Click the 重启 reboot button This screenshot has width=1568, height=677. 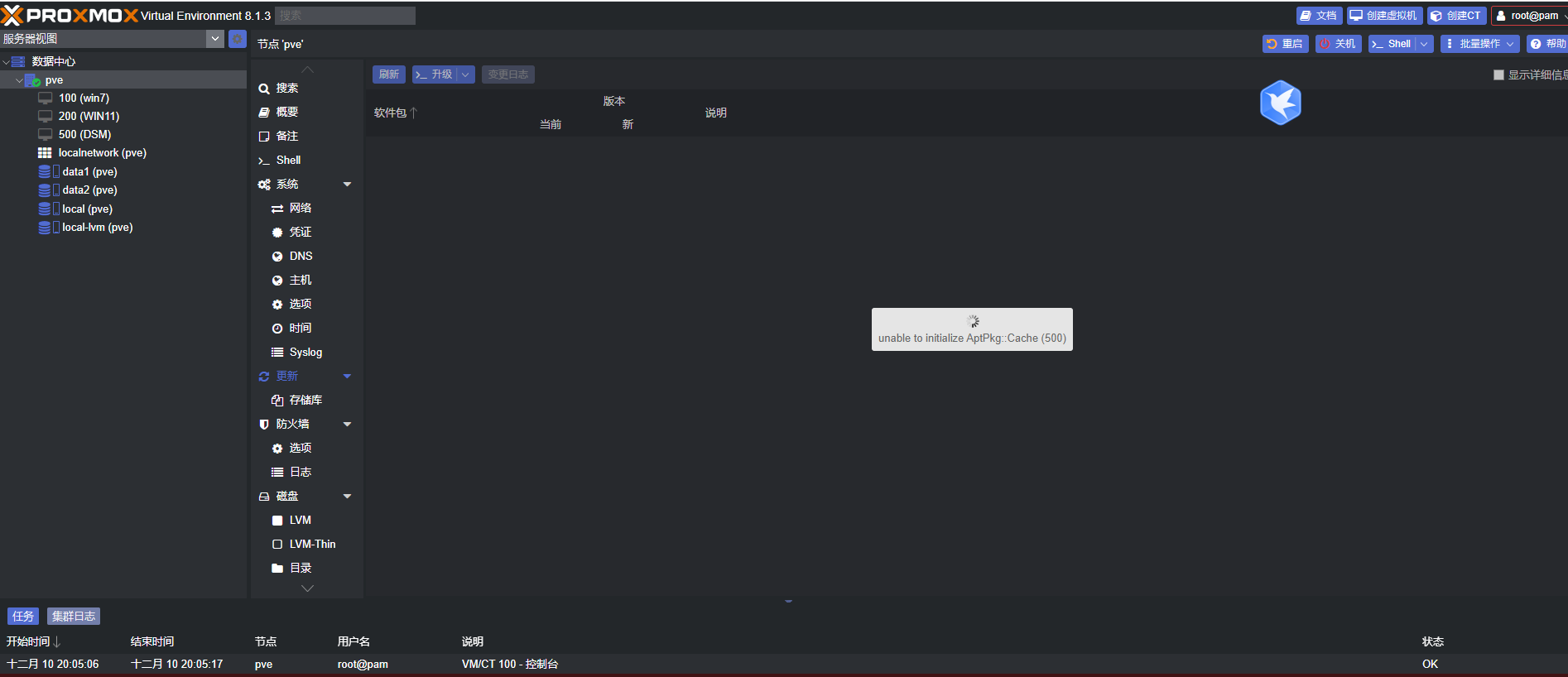[1285, 44]
